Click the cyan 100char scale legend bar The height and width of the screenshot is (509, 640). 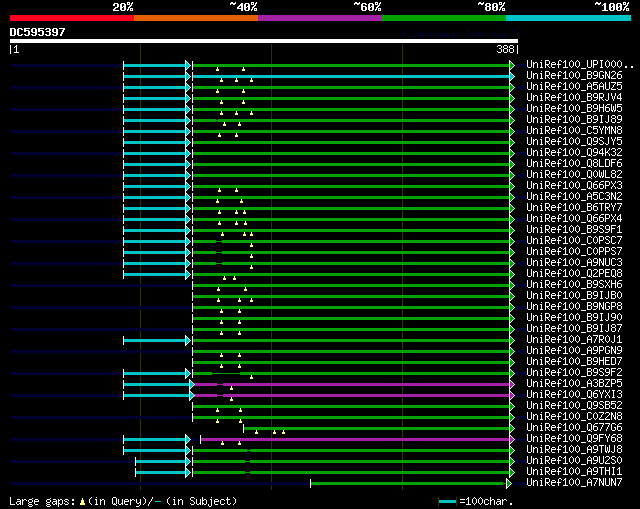click(x=447, y=501)
